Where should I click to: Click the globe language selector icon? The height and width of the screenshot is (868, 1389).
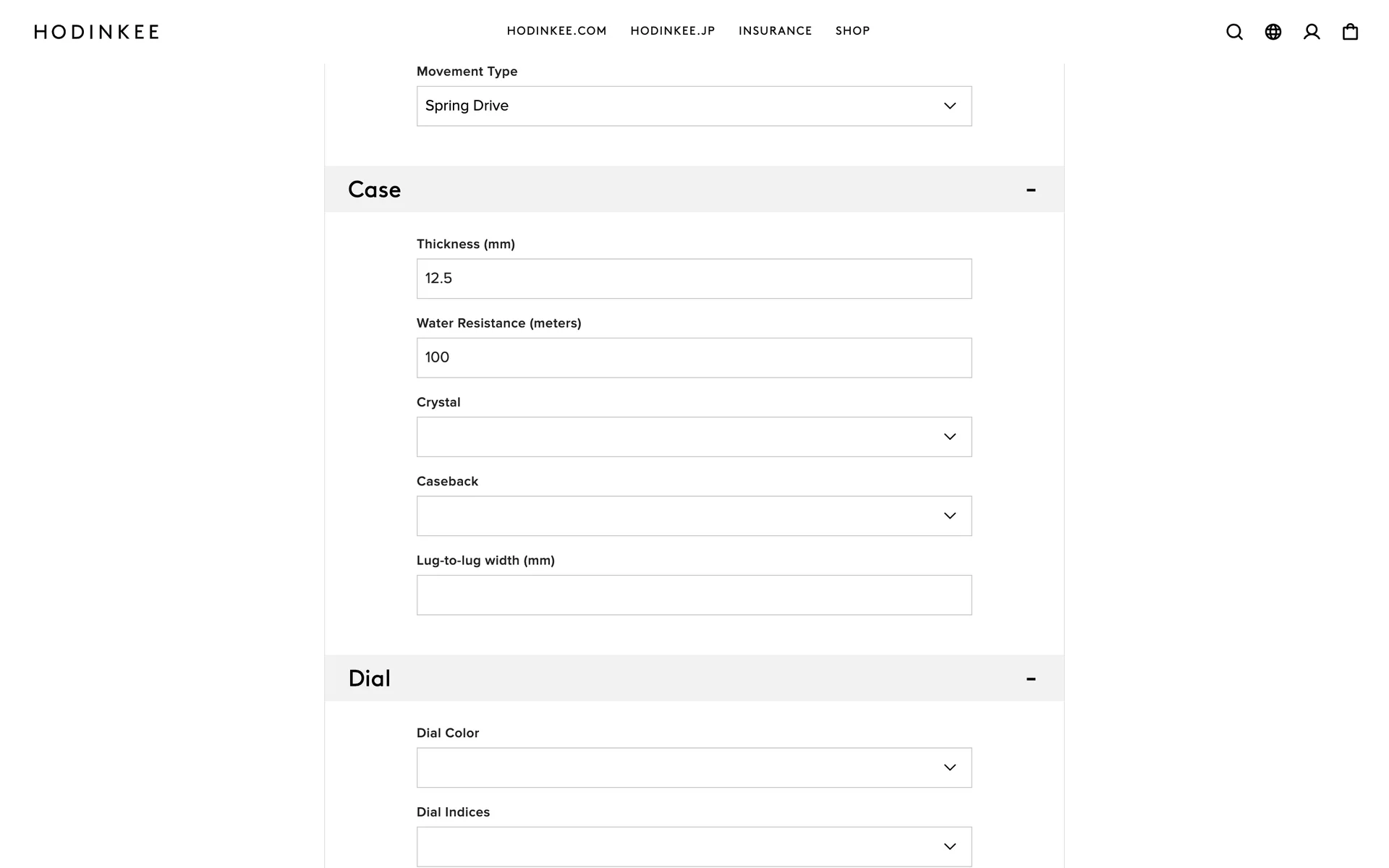coord(1273,32)
